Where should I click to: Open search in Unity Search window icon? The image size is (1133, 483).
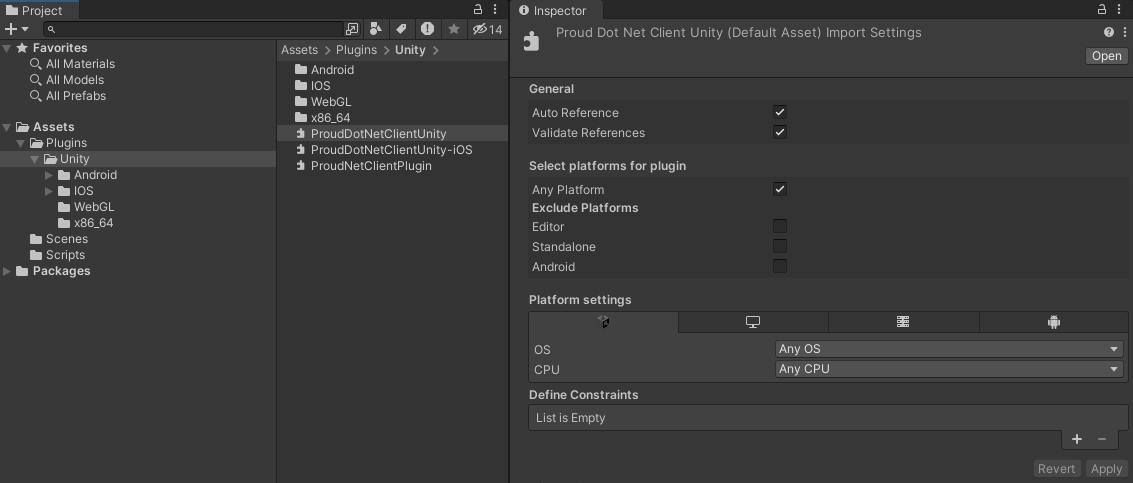tap(352, 29)
